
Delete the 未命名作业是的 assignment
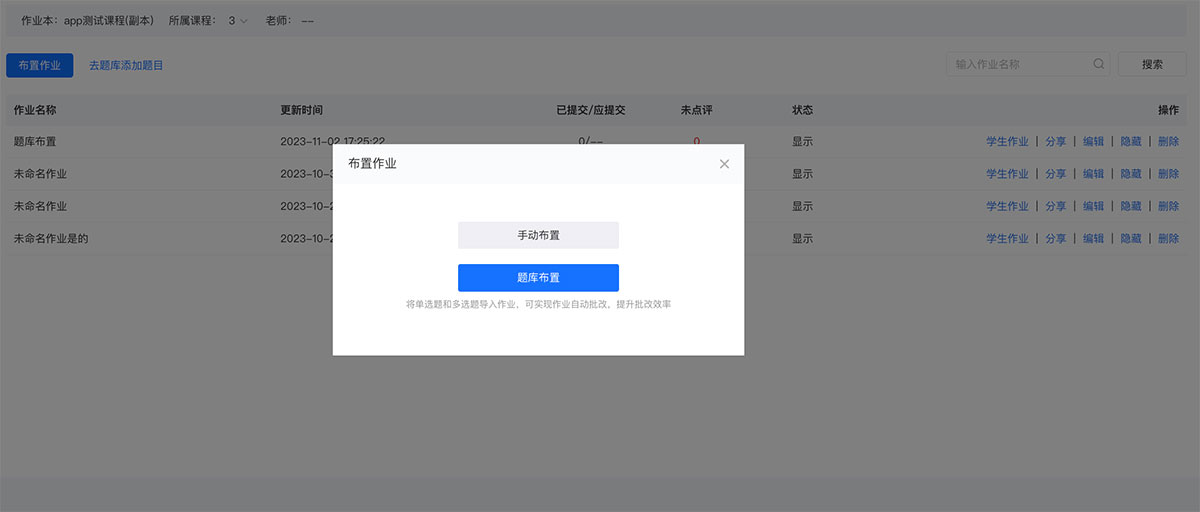pyautogui.click(x=1168, y=239)
